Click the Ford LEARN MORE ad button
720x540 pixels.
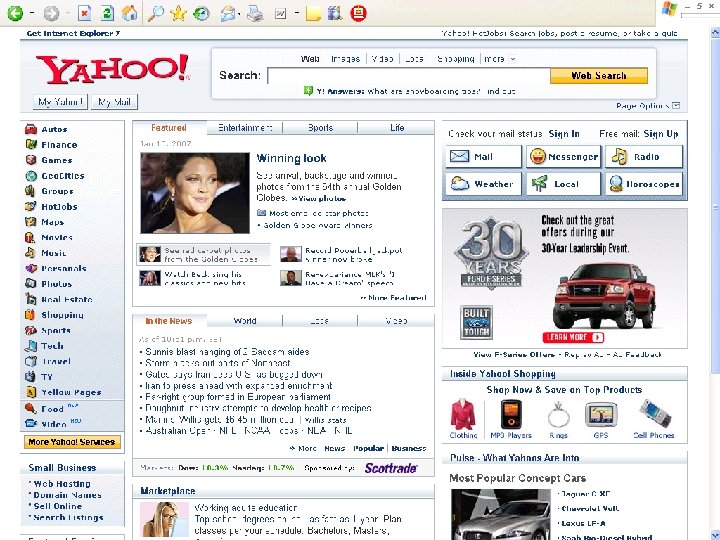point(573,337)
